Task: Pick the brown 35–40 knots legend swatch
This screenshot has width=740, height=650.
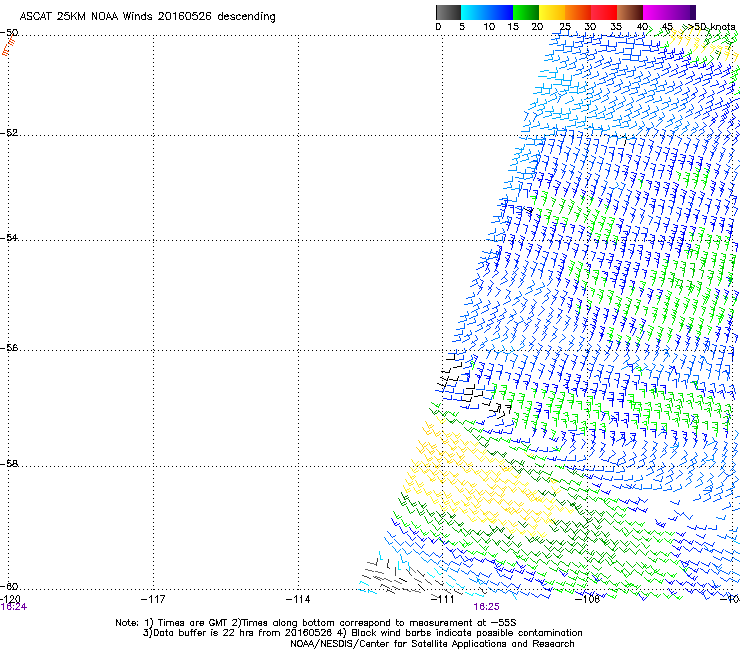Action: pyautogui.click(x=630, y=12)
